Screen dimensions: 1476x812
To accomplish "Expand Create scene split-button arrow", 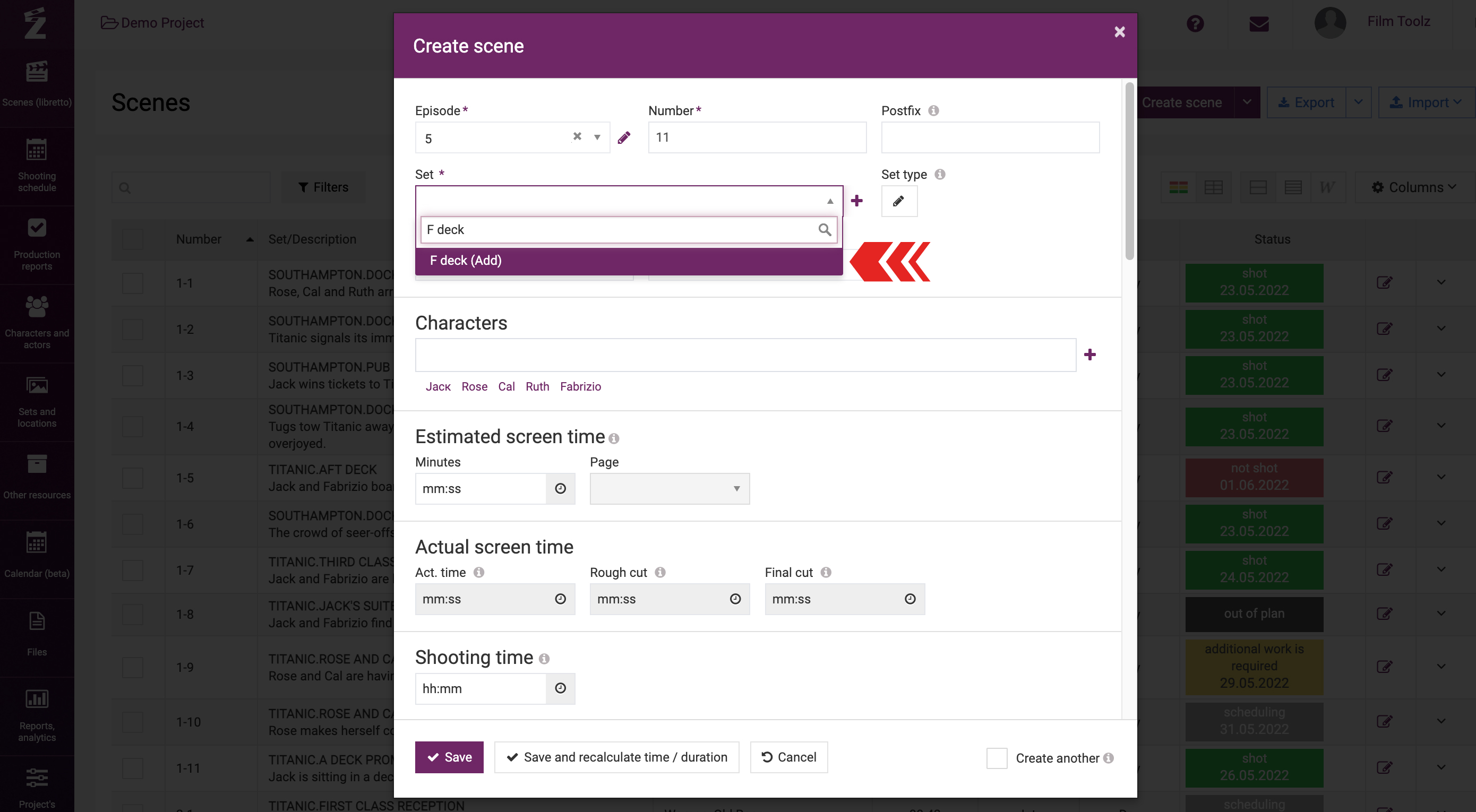I will tap(1247, 102).
